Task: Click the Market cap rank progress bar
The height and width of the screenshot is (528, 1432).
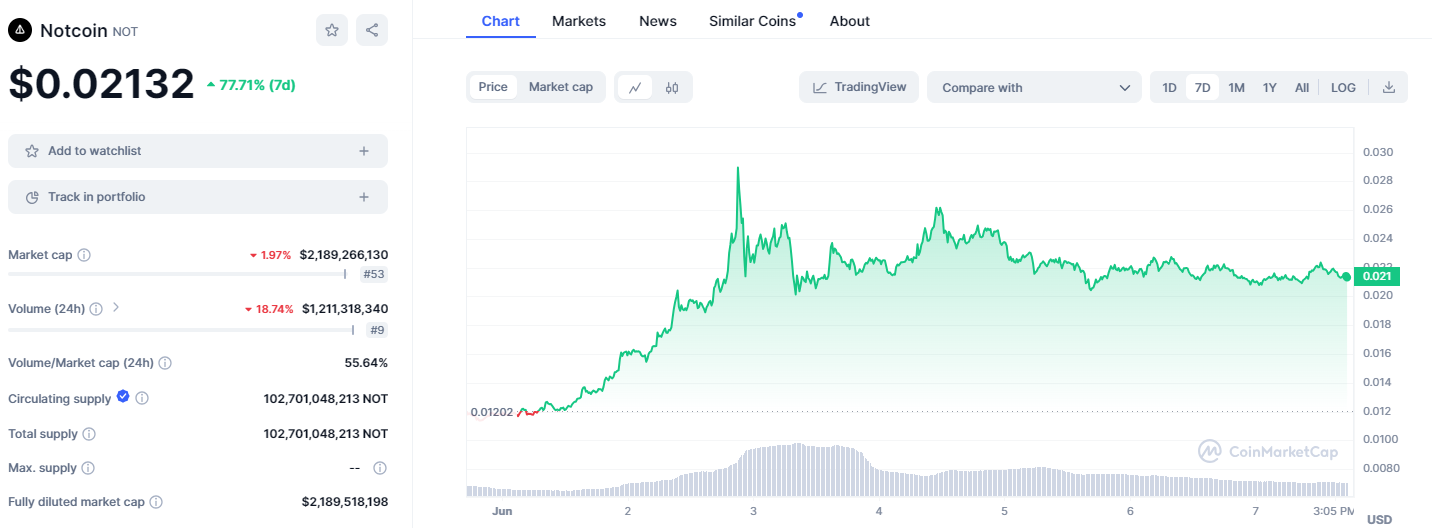Action: coord(177,274)
